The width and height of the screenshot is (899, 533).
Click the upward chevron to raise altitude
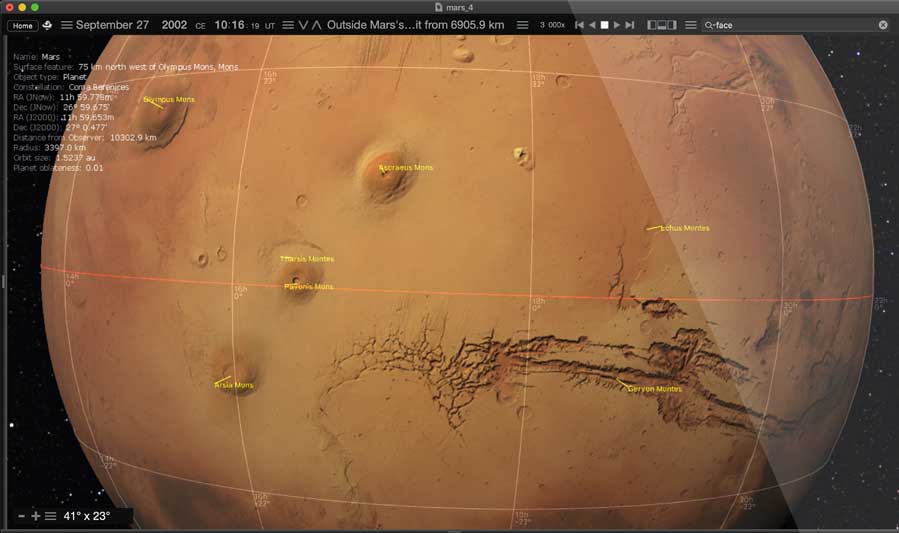point(318,25)
